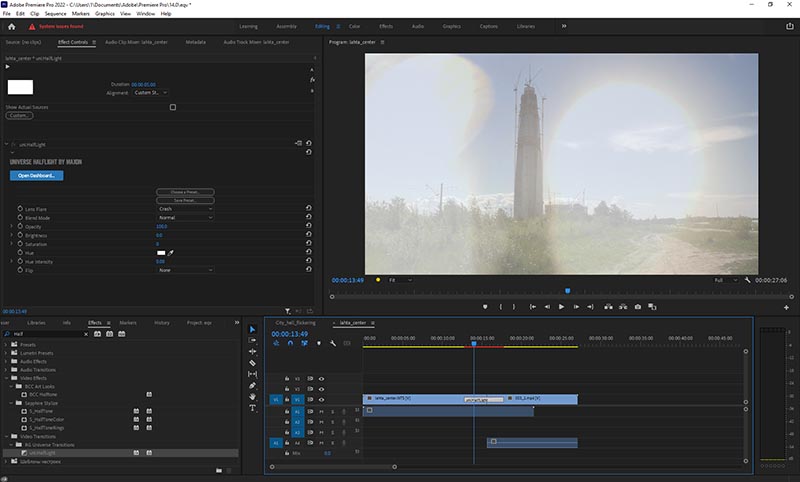Select the Ripple Edit tool
Viewport: 800px width, 482px height.
[x=252, y=351]
